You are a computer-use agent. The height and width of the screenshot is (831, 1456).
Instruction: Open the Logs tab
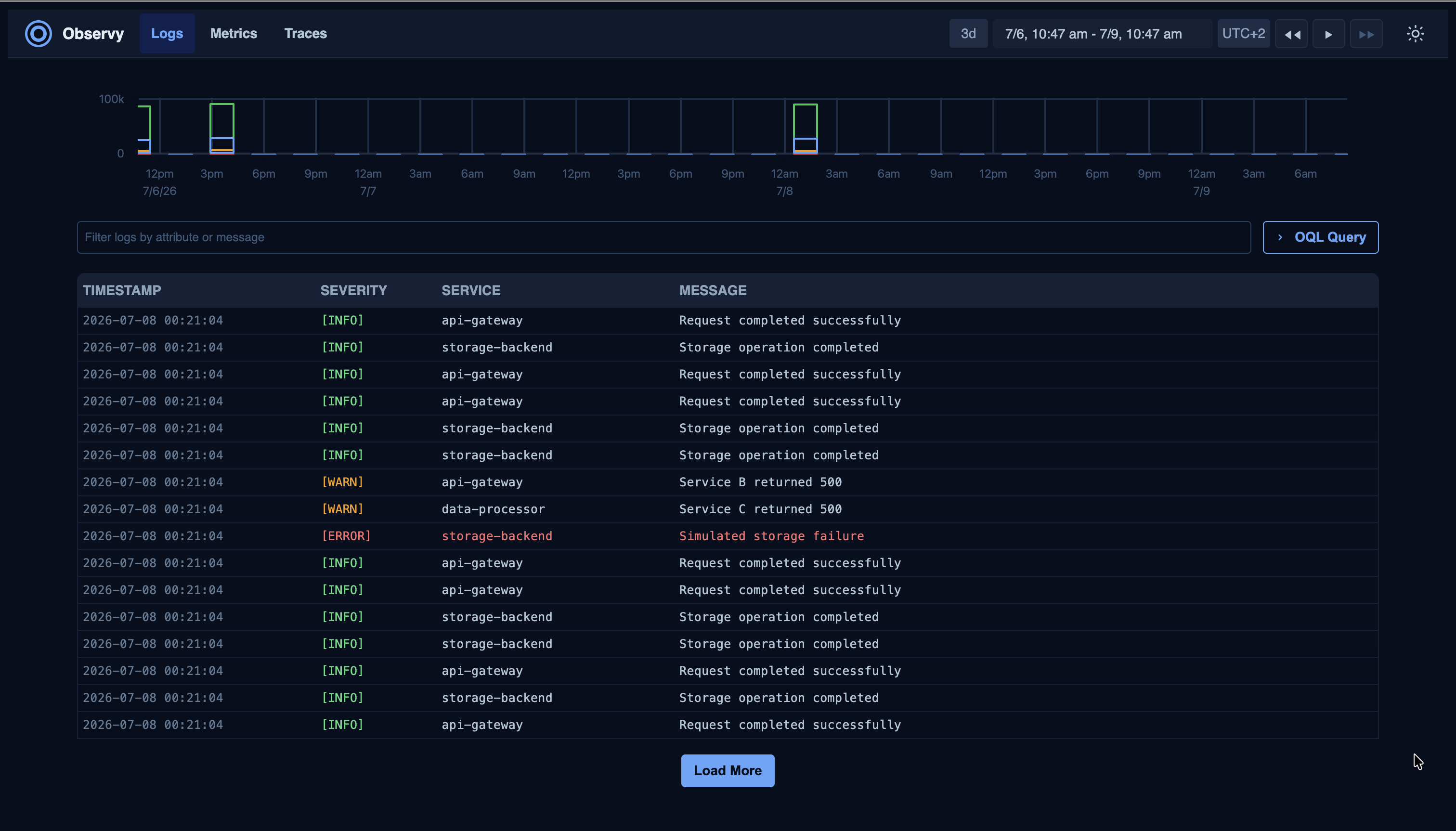[x=167, y=34]
